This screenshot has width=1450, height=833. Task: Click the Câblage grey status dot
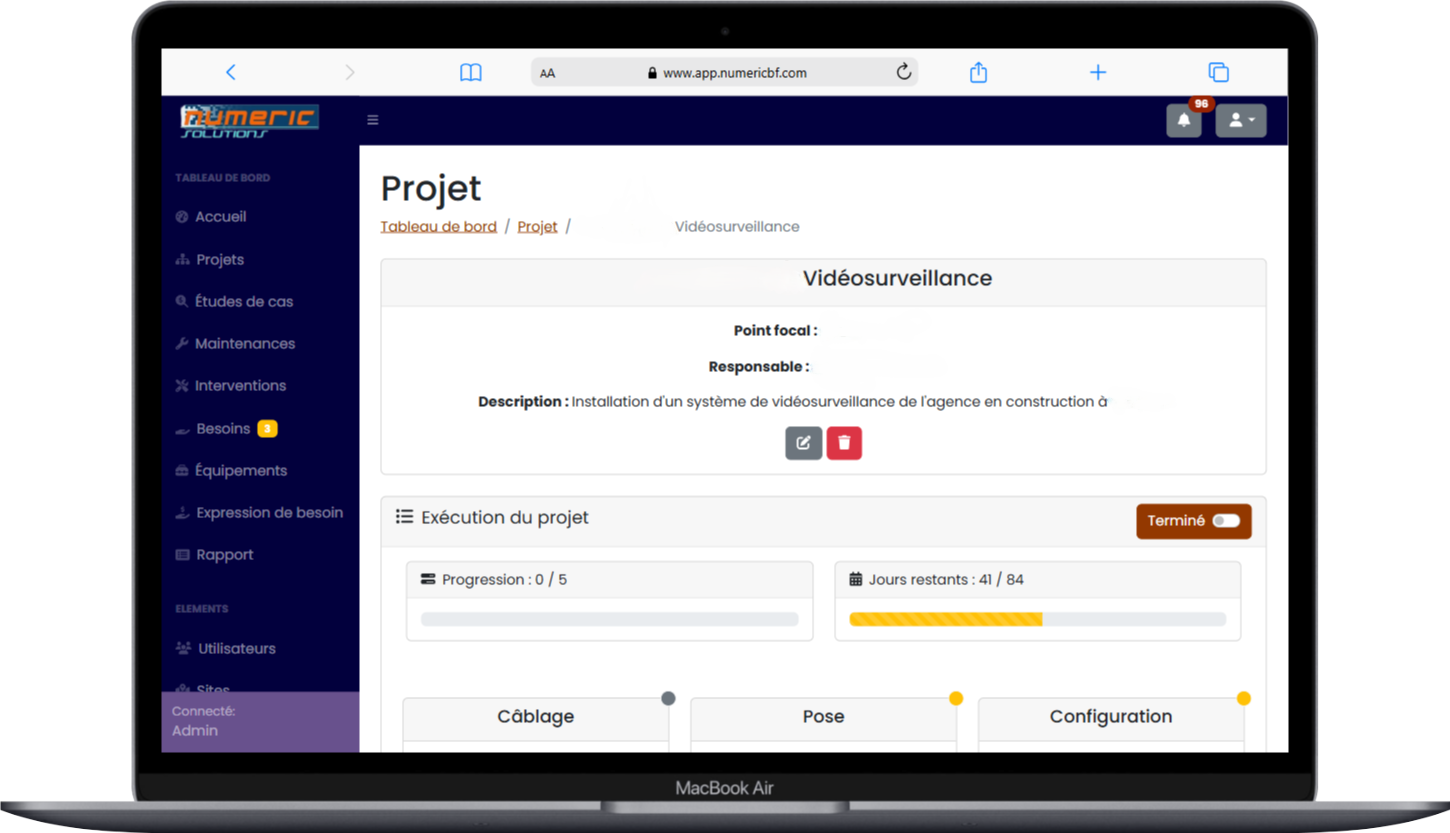tap(668, 698)
